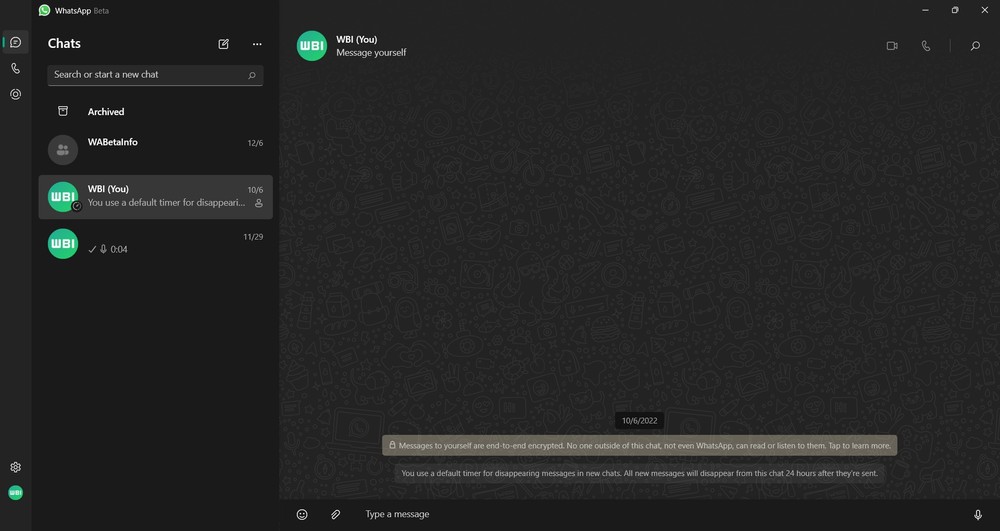Open the Archived chats folder
The image size is (1000, 531).
[x=105, y=112]
